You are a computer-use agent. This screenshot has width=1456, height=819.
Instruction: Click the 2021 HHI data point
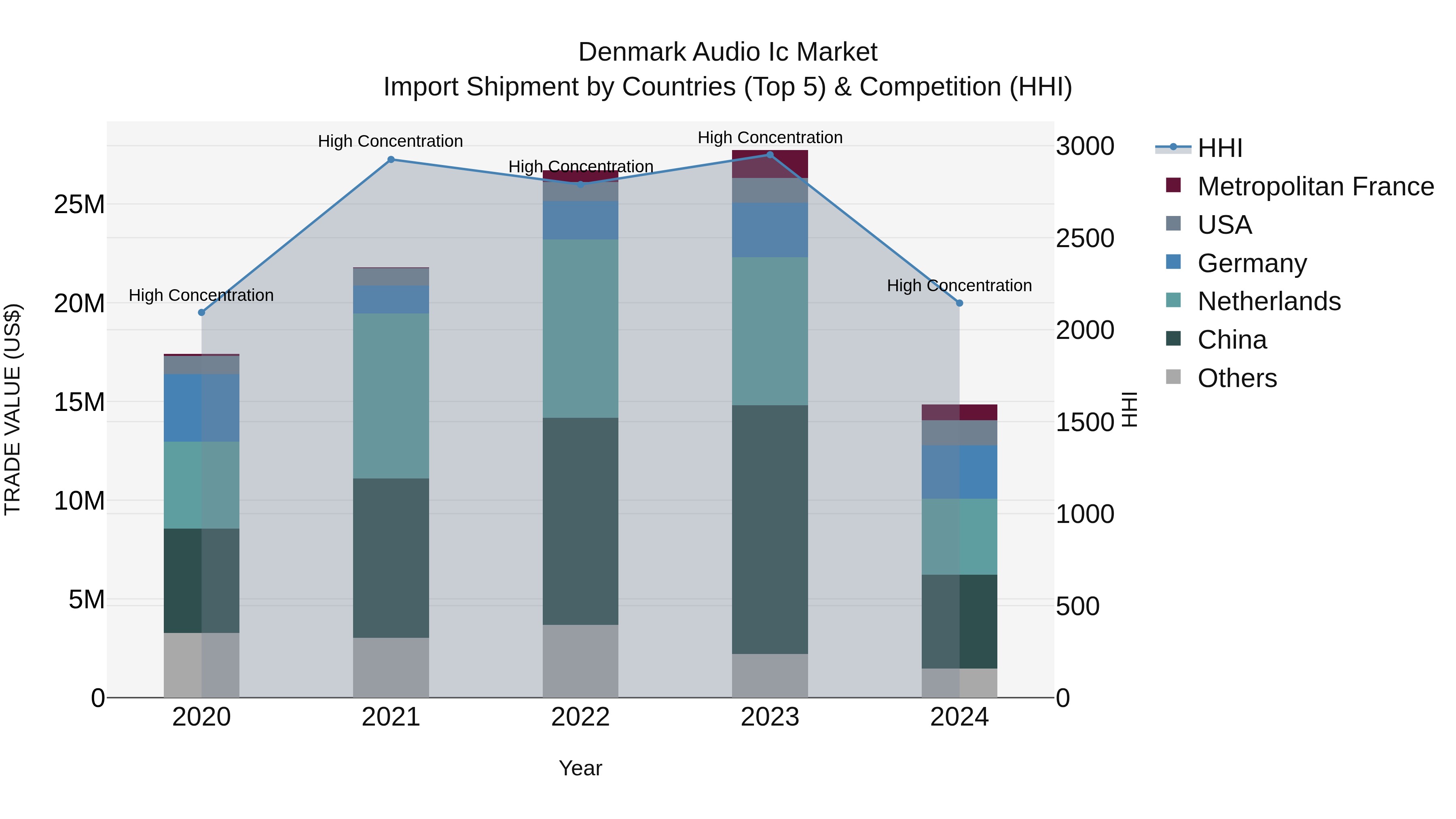(391, 159)
